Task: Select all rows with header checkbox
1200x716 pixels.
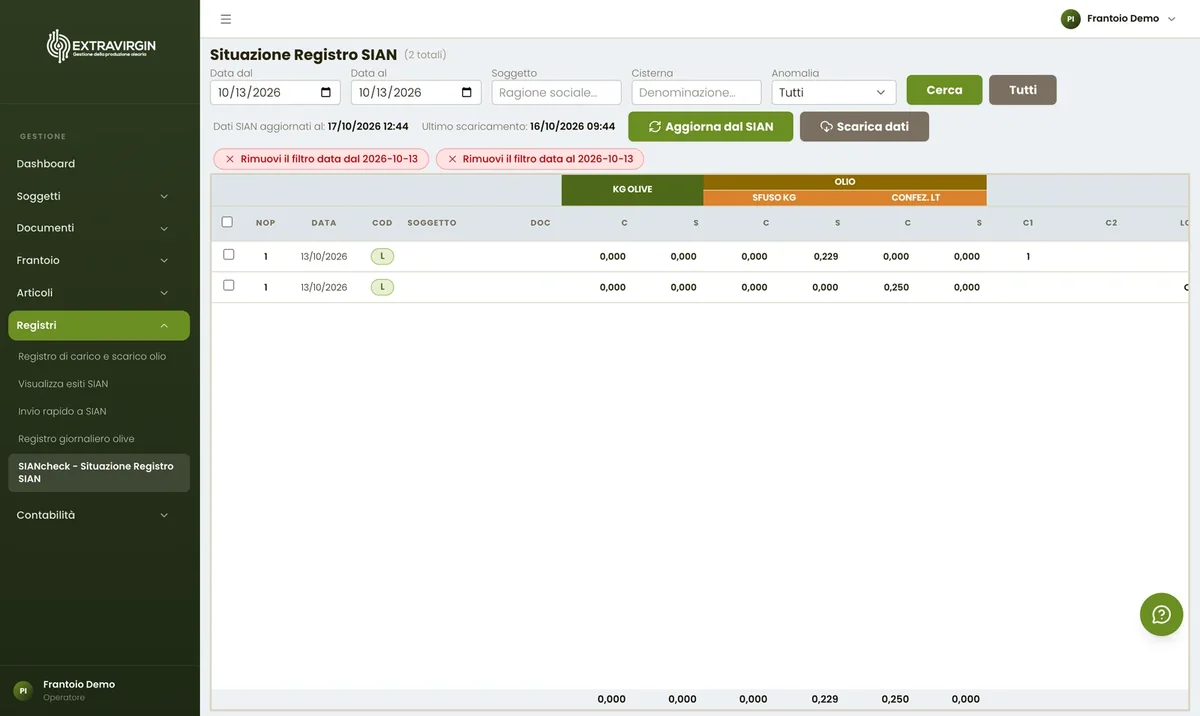Action: tap(227, 222)
